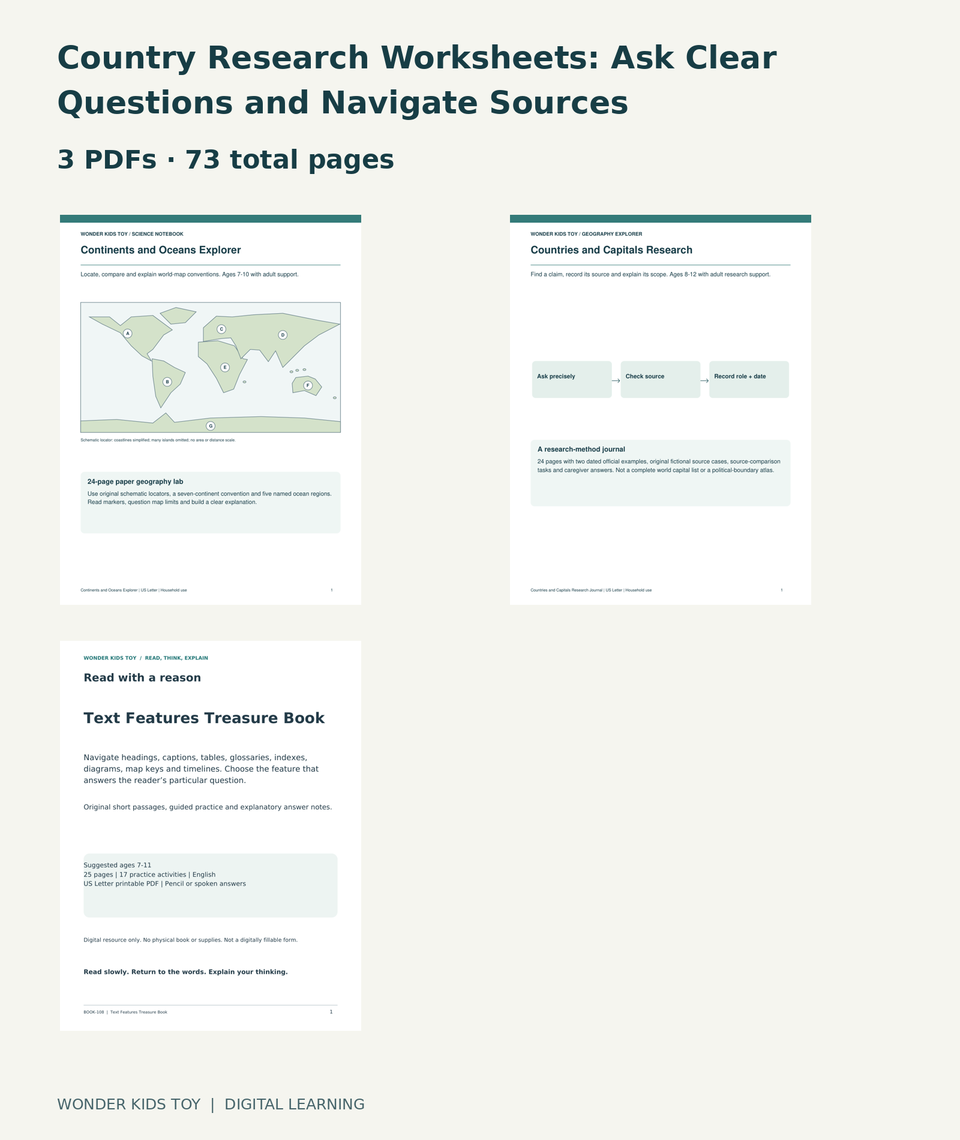Viewport: 960px width, 1140px height.
Task: Click the 'Record role + date' step box
Action: tap(749, 379)
